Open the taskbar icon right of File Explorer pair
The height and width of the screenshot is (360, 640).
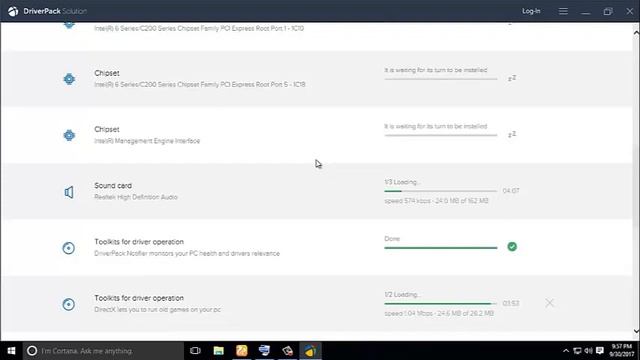click(x=264, y=351)
